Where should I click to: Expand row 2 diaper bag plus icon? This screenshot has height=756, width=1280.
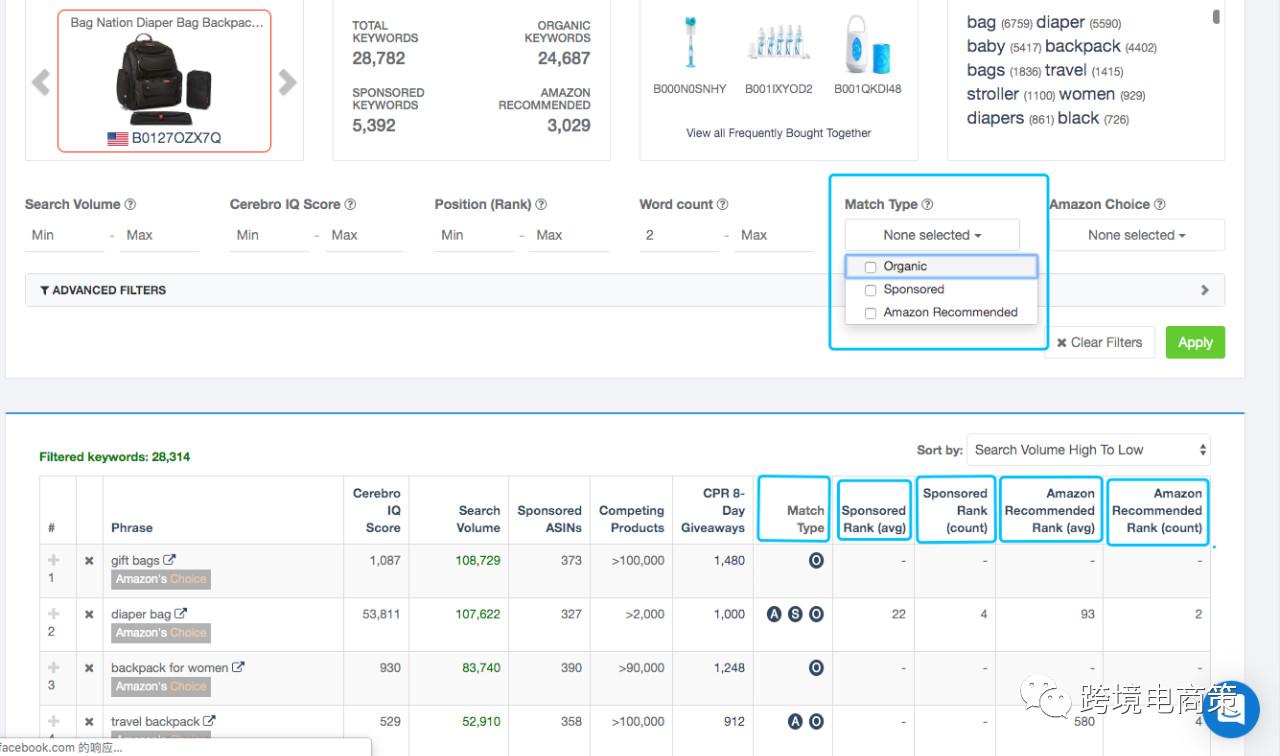(x=53, y=615)
